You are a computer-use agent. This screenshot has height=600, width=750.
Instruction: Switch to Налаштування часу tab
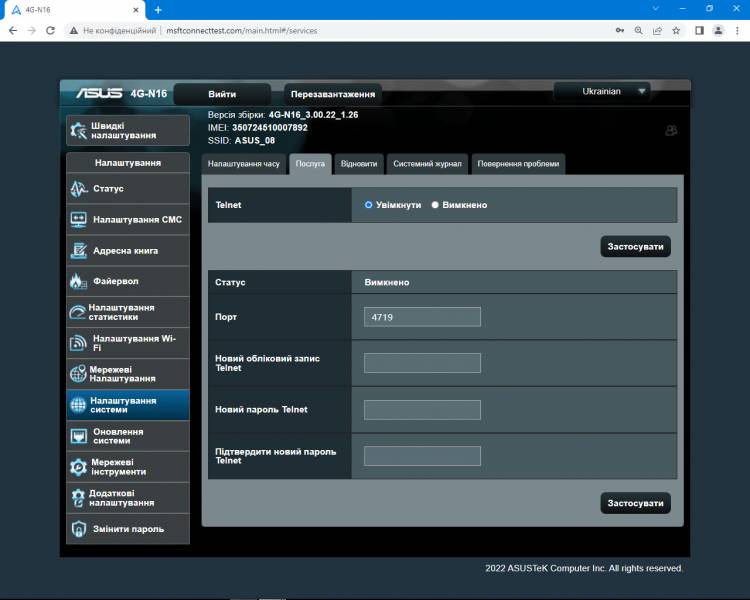(x=243, y=164)
